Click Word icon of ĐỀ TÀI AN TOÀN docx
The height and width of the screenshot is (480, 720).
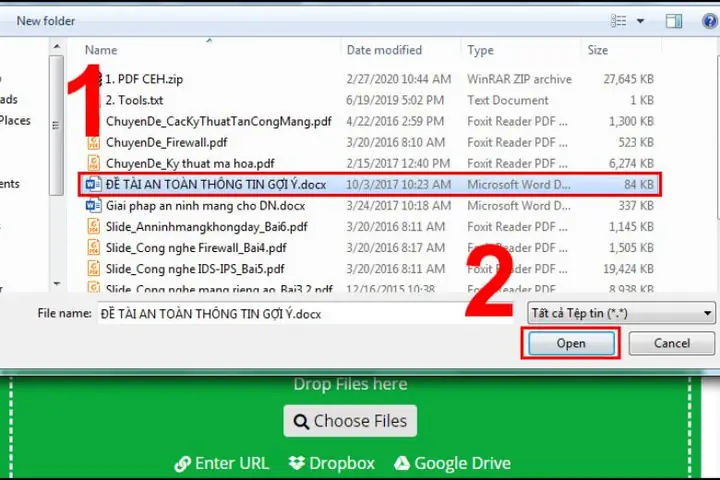pos(93,185)
